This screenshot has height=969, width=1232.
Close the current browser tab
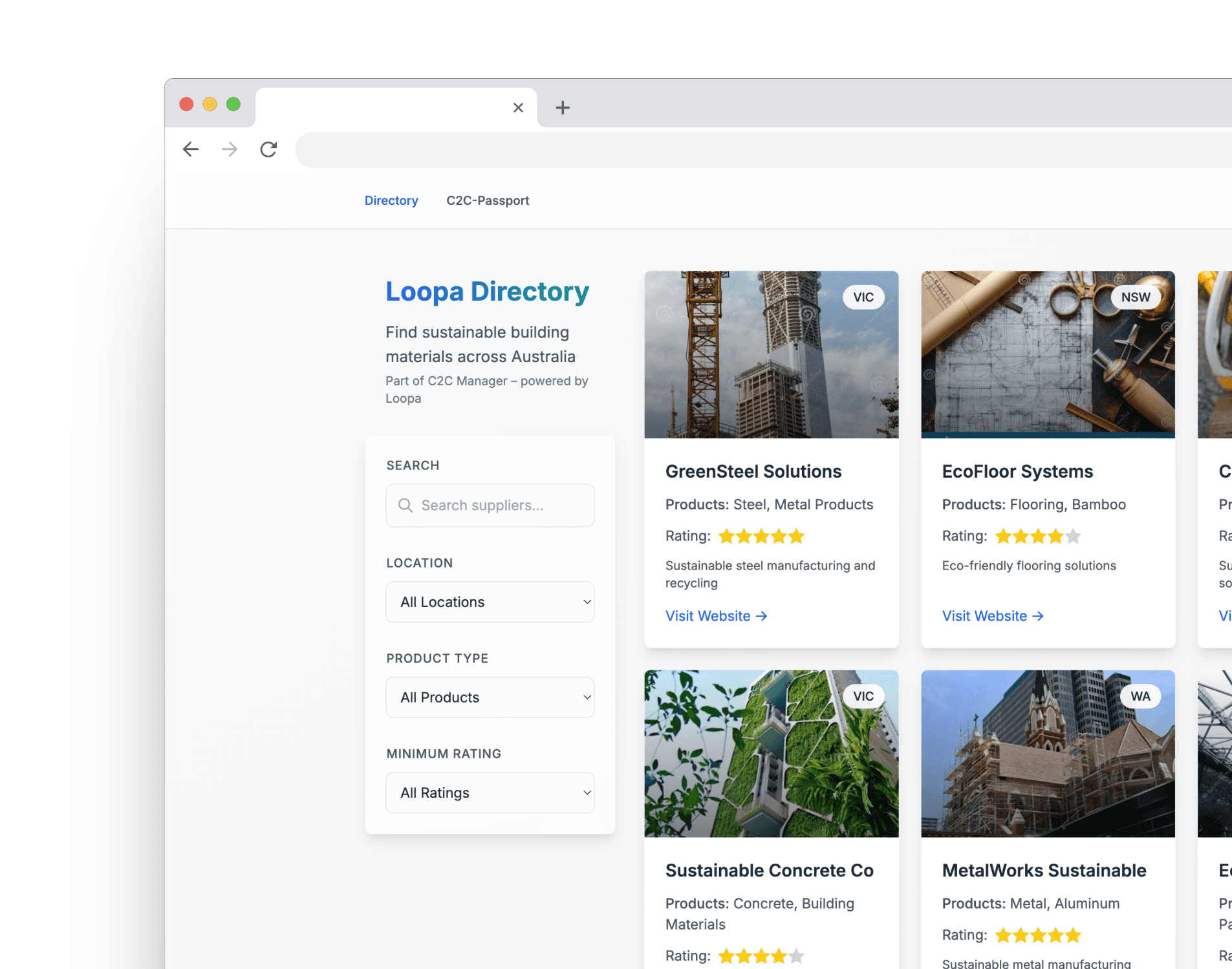pos(518,108)
